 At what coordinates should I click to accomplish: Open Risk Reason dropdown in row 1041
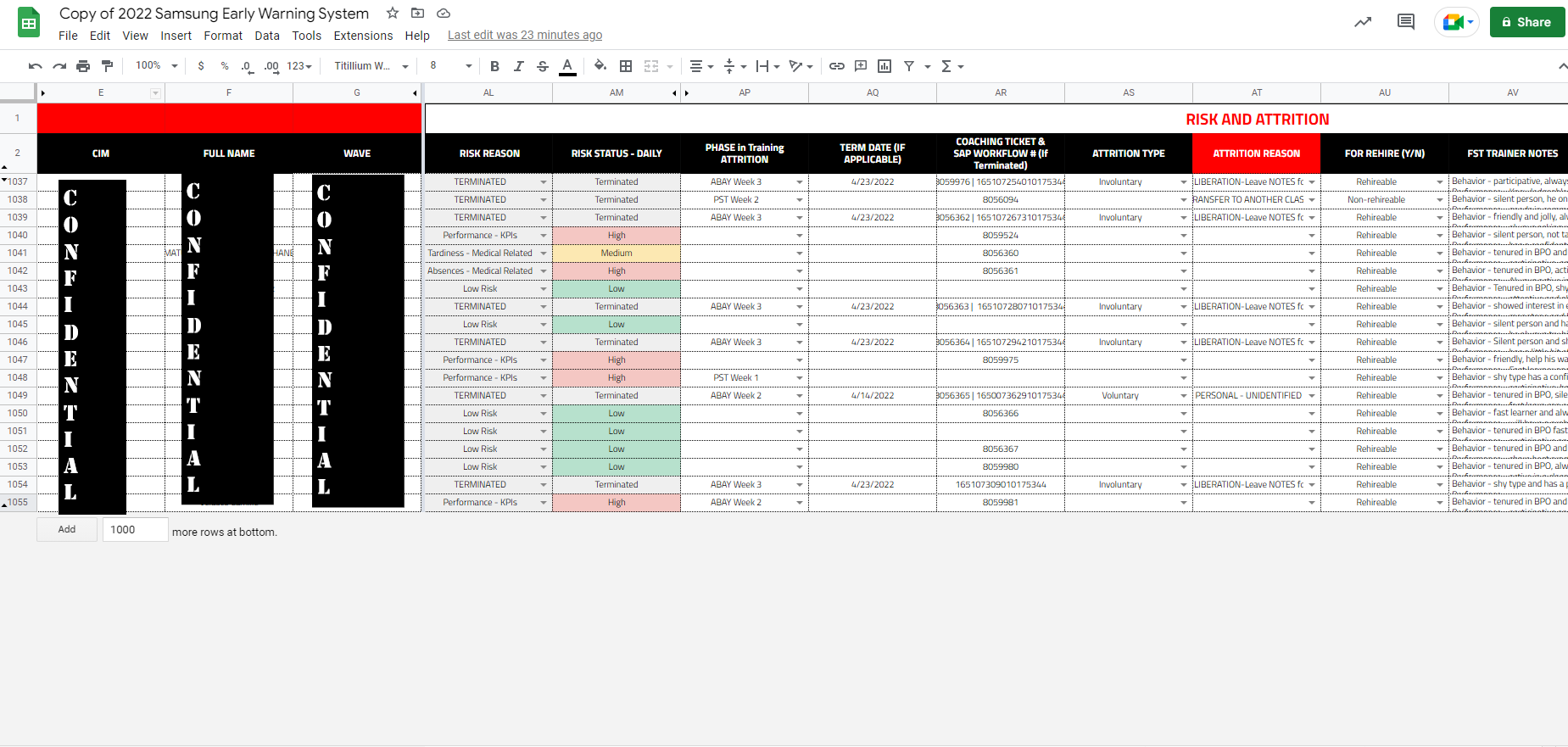click(x=544, y=254)
